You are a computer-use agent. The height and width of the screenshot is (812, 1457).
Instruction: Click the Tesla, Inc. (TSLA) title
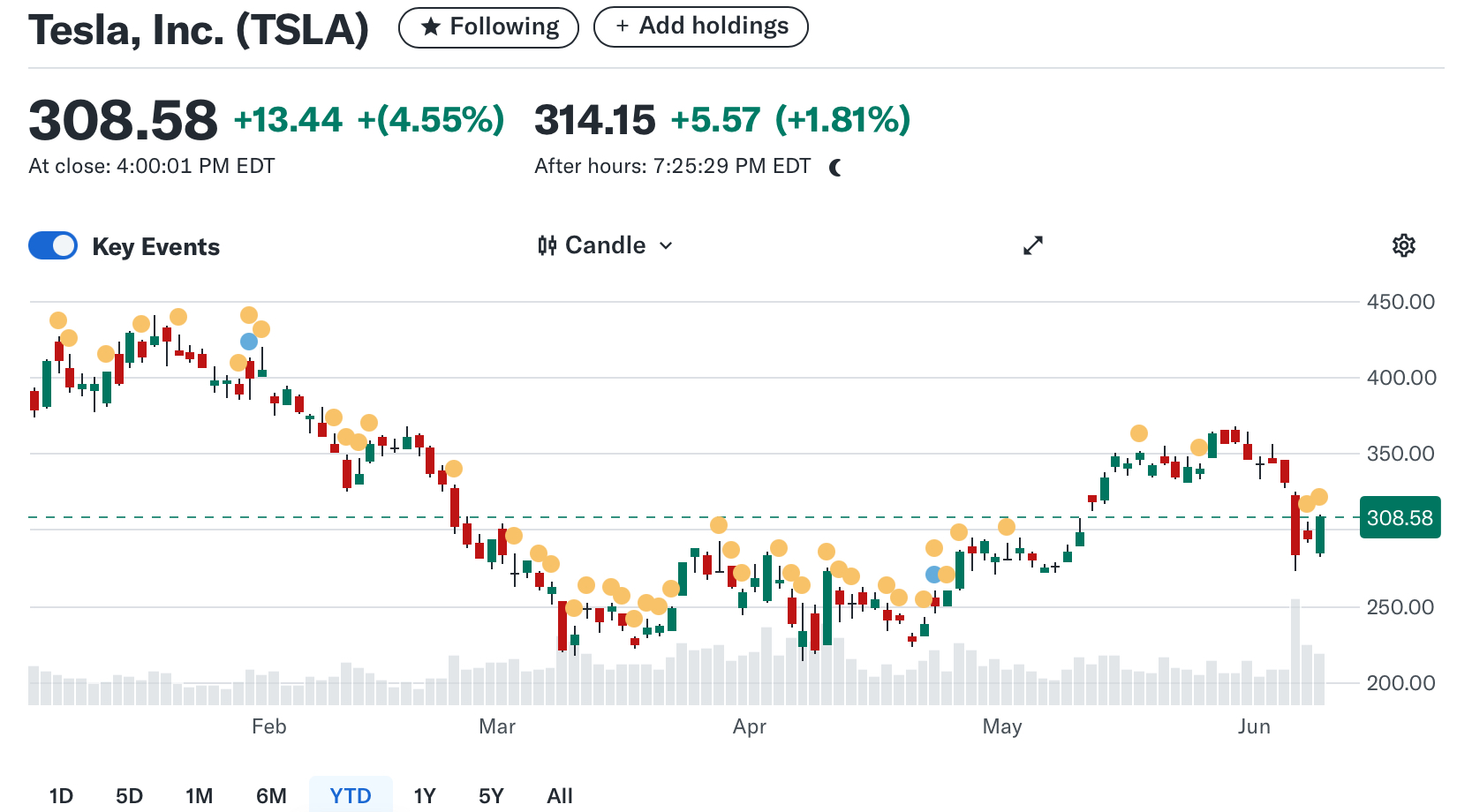point(199,29)
